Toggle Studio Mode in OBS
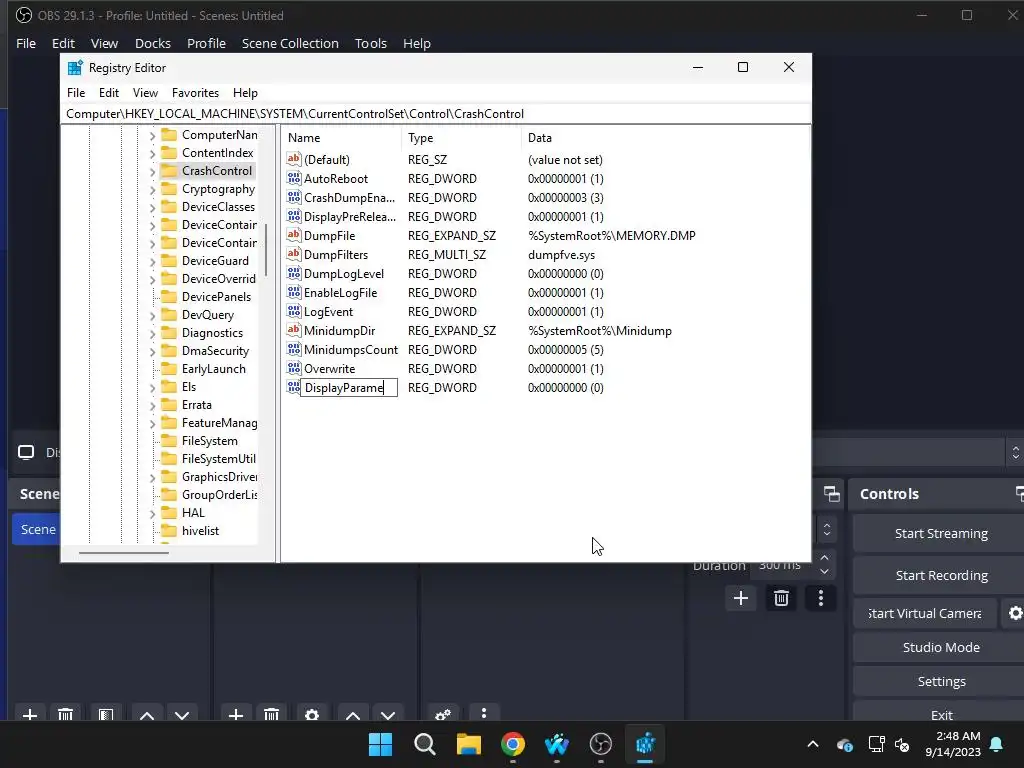 (x=941, y=647)
